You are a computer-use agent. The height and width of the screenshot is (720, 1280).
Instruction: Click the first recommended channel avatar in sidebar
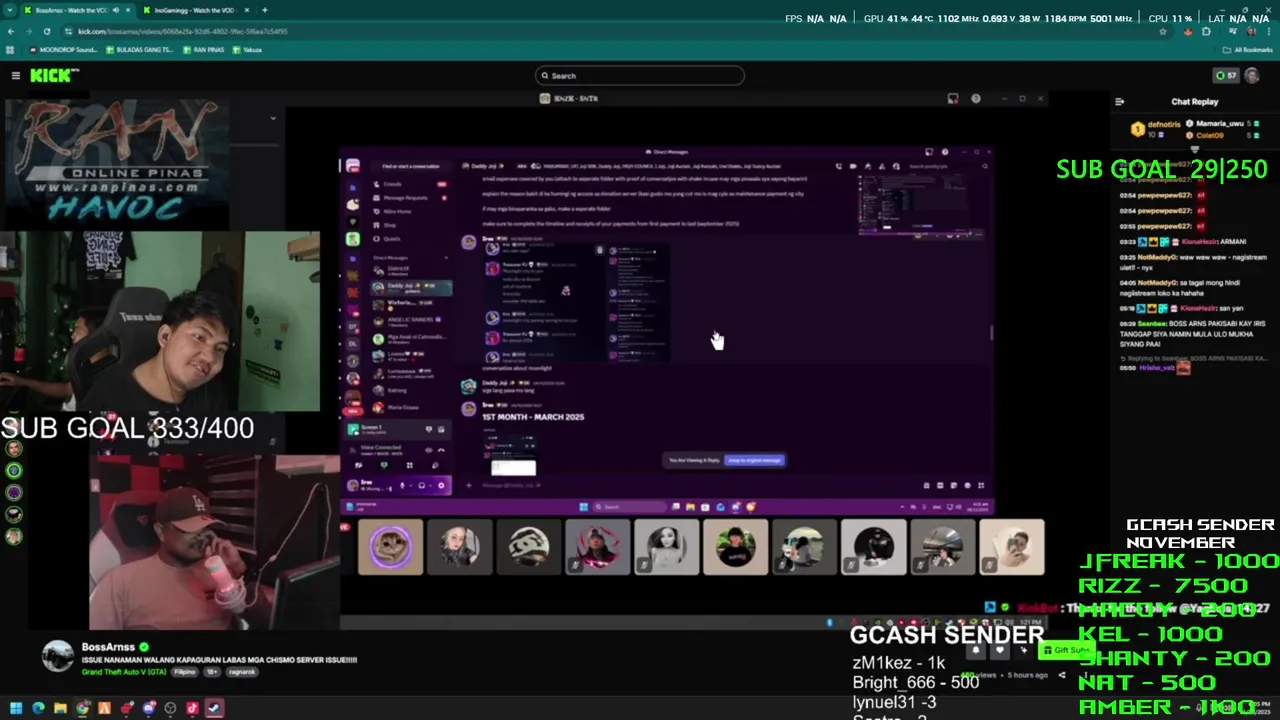[x=14, y=449]
